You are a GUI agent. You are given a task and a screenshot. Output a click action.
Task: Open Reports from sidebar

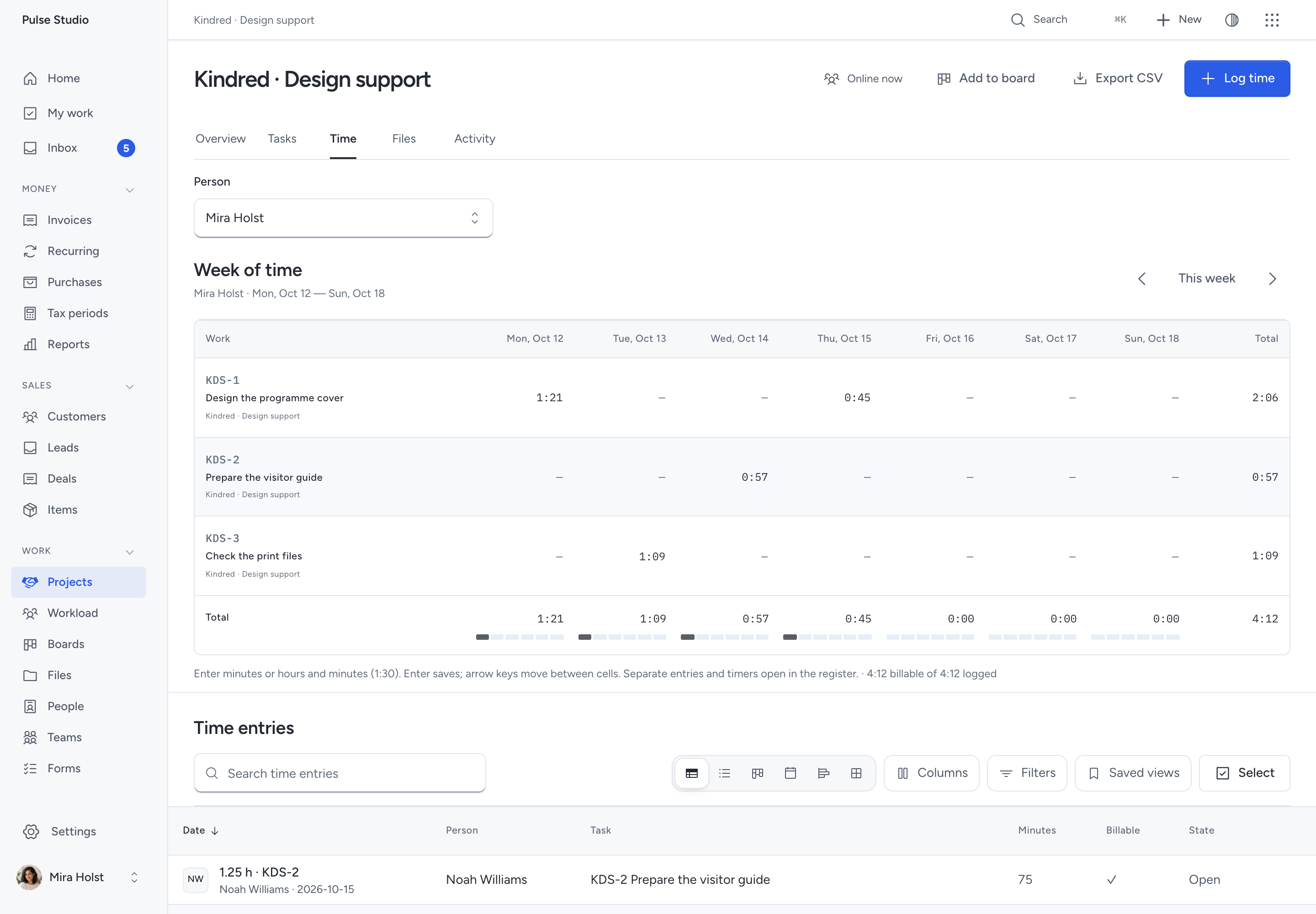point(79,344)
